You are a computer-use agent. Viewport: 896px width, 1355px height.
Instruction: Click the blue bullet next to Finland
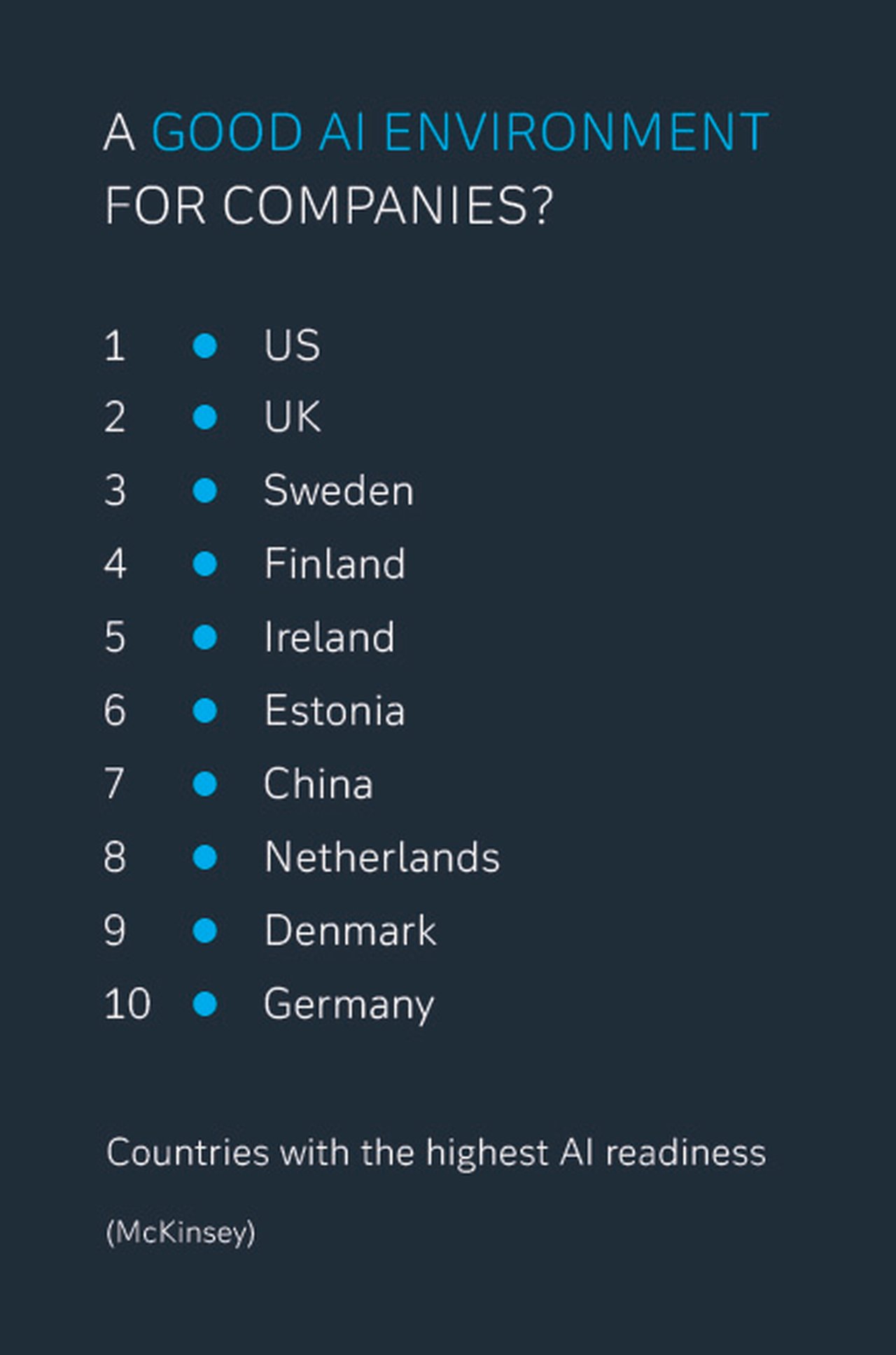pos(204,564)
